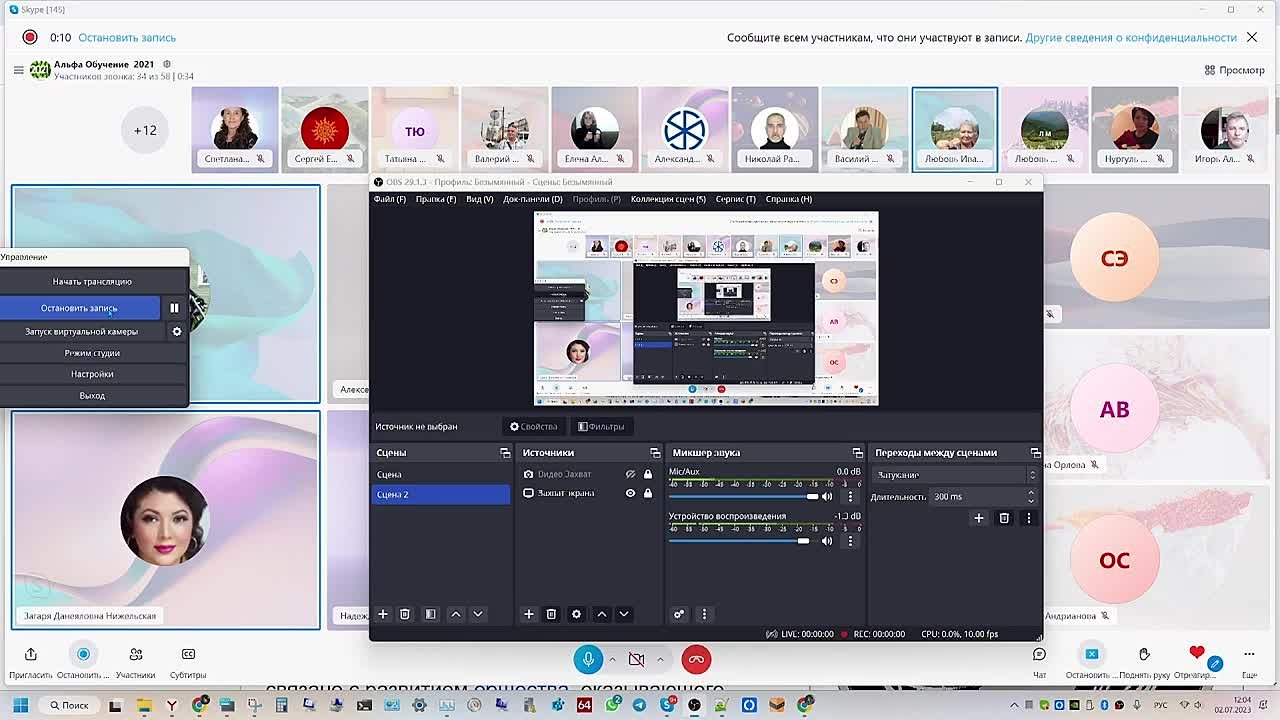Image resolution: width=1280 pixels, height=720 pixels.
Task: Click Mic/Aux volume slider
Action: (742, 496)
